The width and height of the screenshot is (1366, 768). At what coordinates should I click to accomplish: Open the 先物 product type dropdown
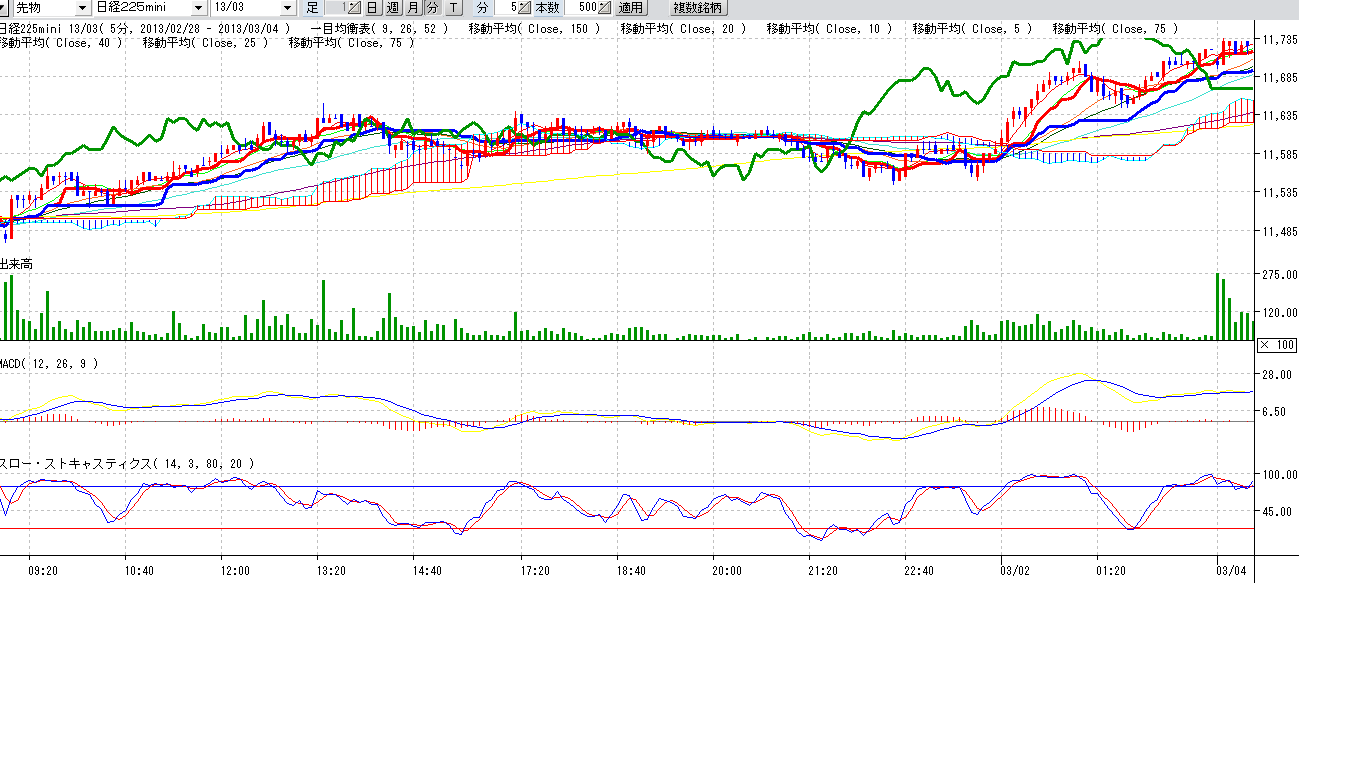(82, 8)
